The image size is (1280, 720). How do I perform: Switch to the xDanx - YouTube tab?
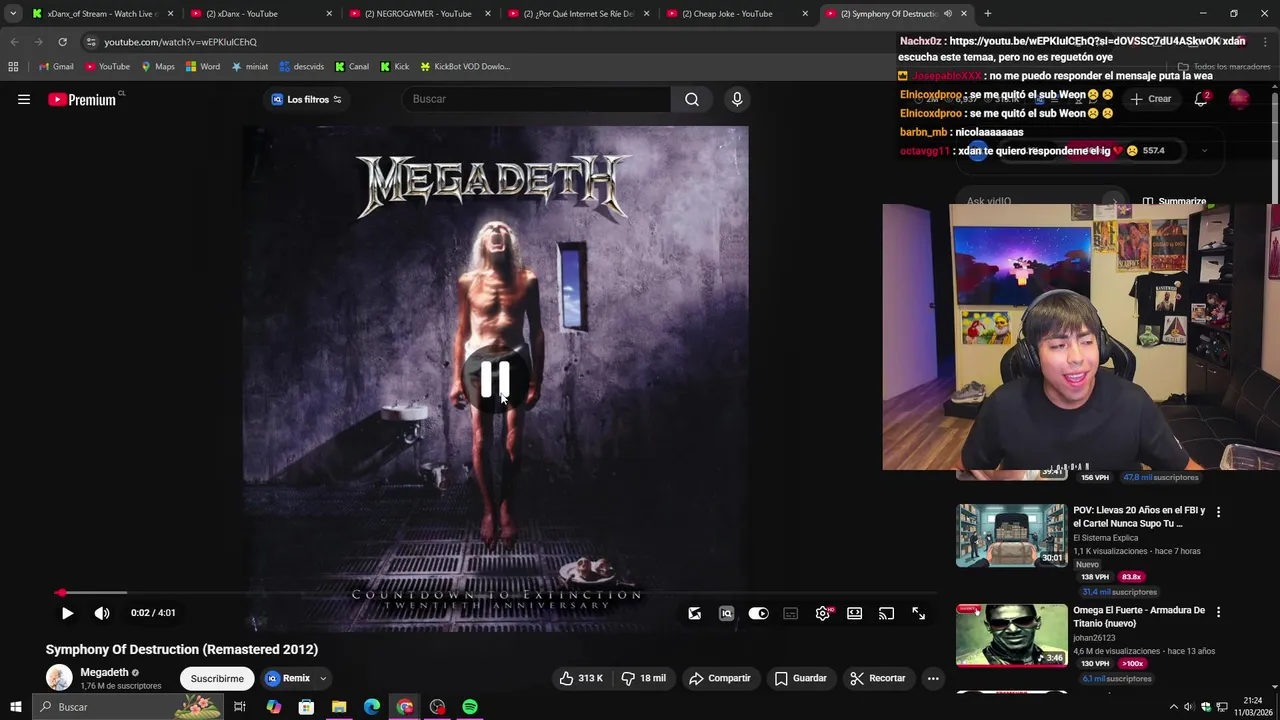tap(258, 14)
